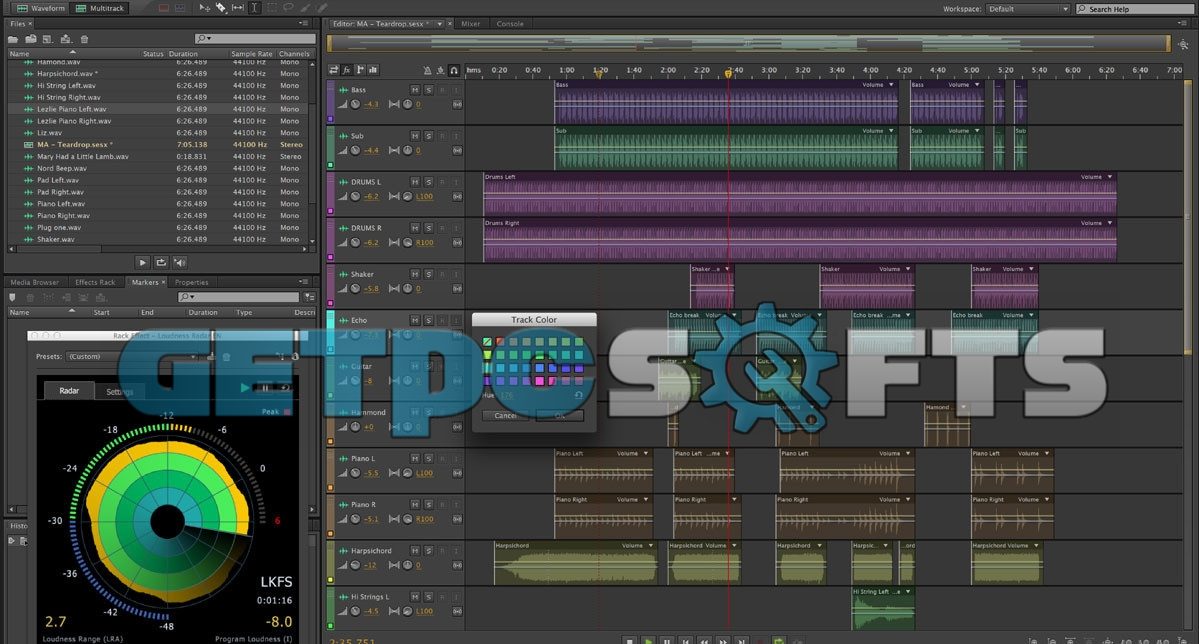Select the Settings tab in Loudness Radar
The height and width of the screenshot is (644, 1199).
pyautogui.click(x=119, y=392)
